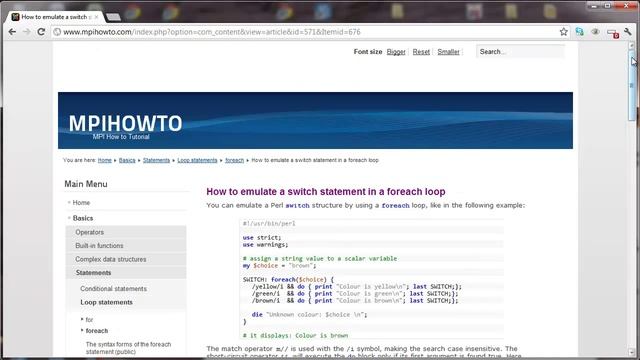Image resolution: width=640 pixels, height=360 pixels.
Task: Click the page scroll-down arrow
Action: [x=631, y=352]
